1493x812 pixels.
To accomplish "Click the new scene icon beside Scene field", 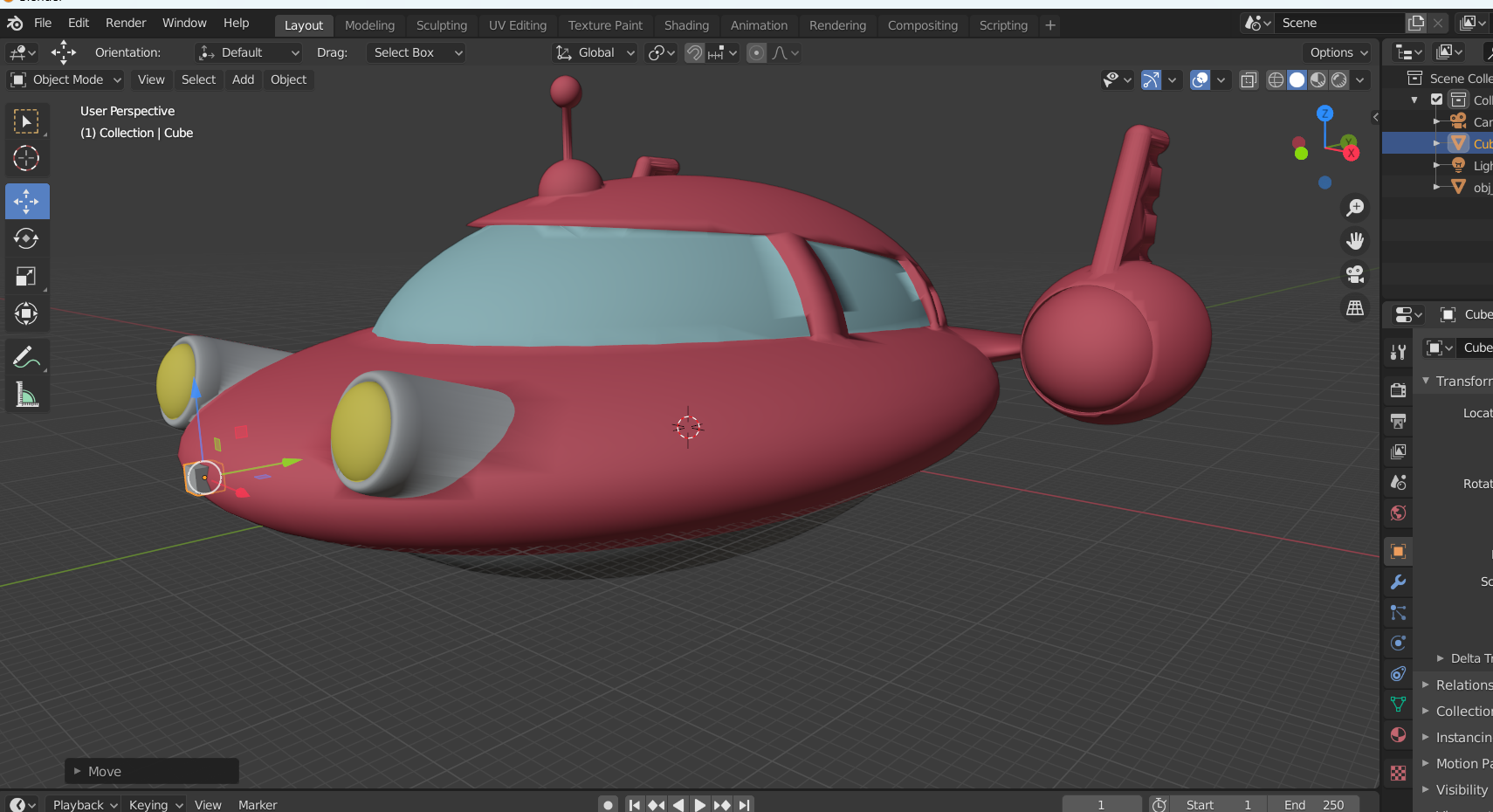I will 1416,23.
